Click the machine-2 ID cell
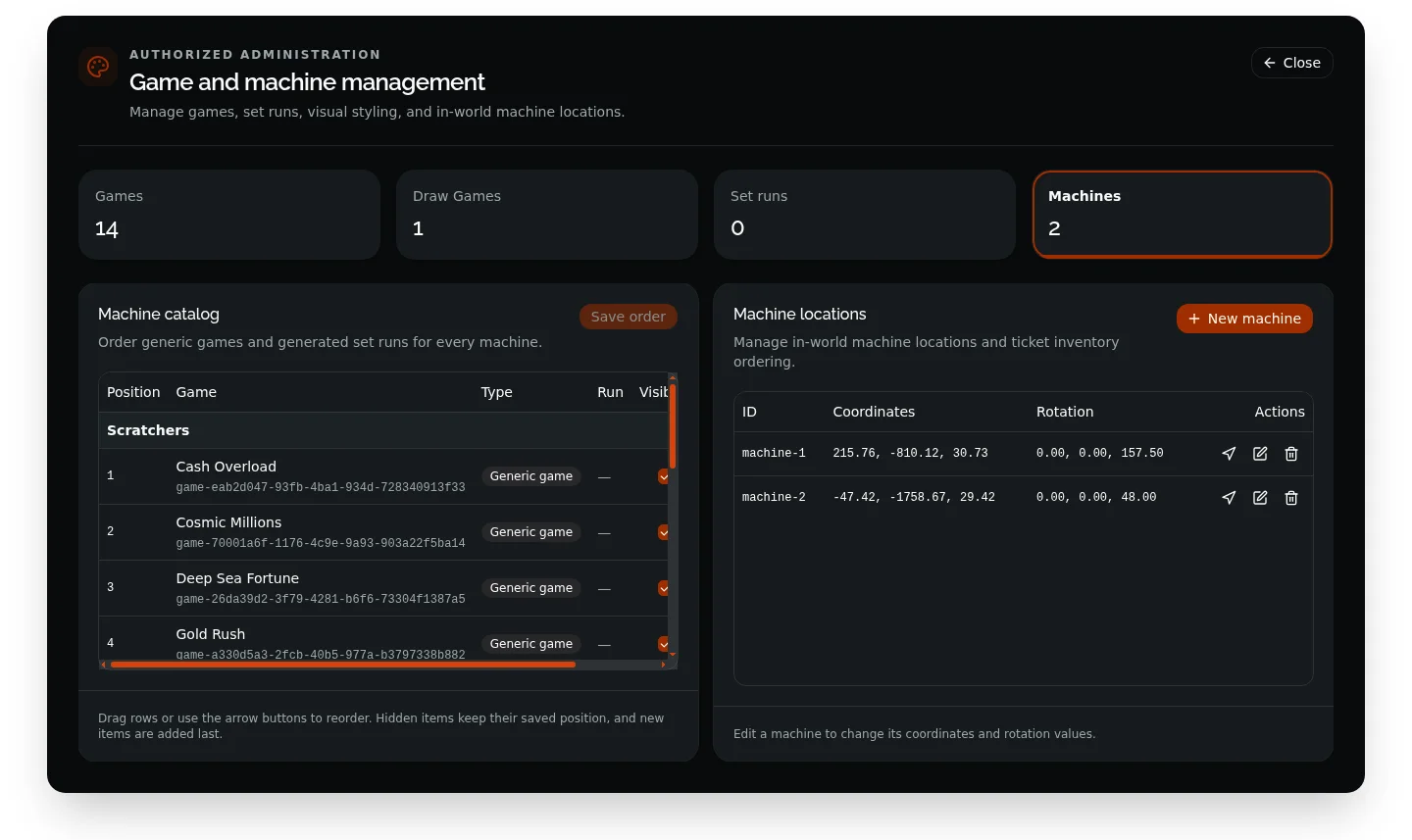Image resolution: width=1412 pixels, height=840 pixels. [774, 498]
